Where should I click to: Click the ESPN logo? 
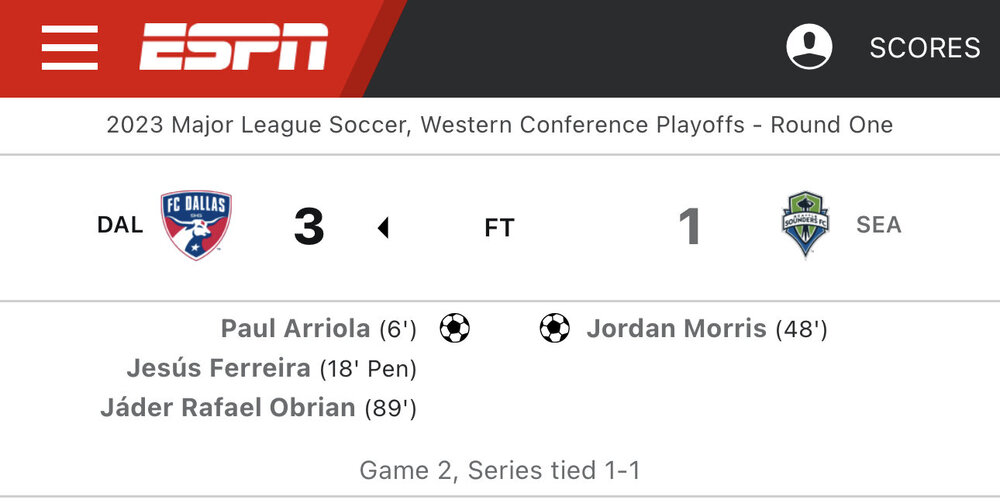233,47
